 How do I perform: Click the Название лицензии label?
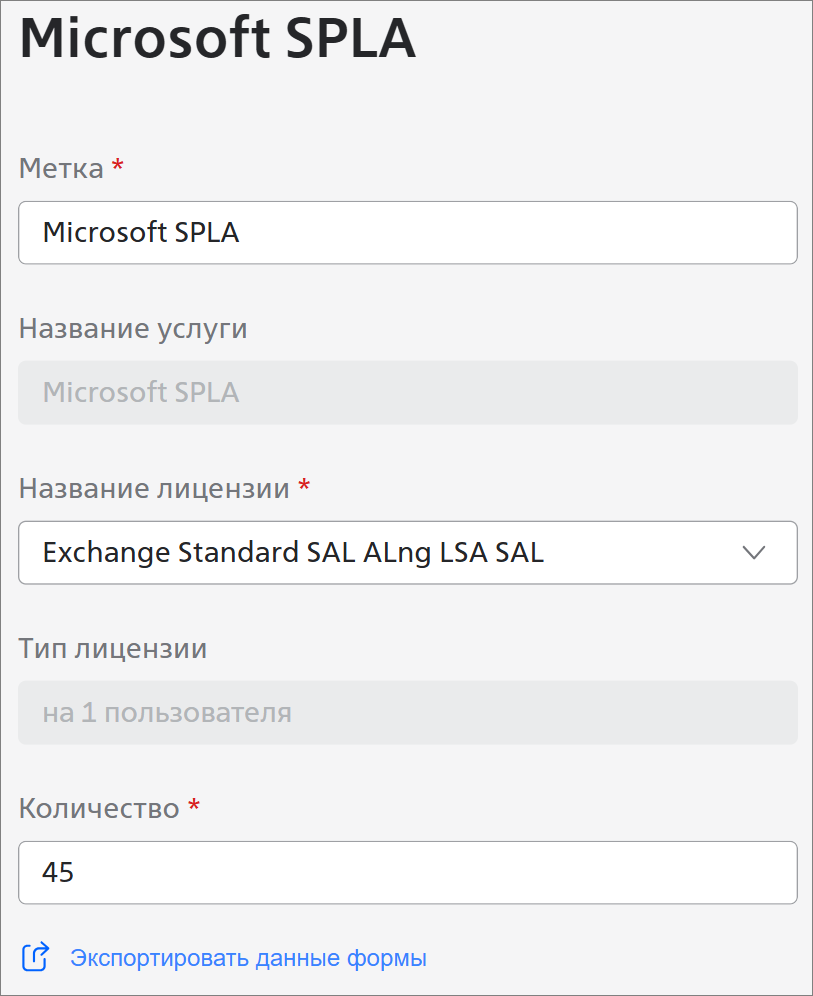point(154,488)
